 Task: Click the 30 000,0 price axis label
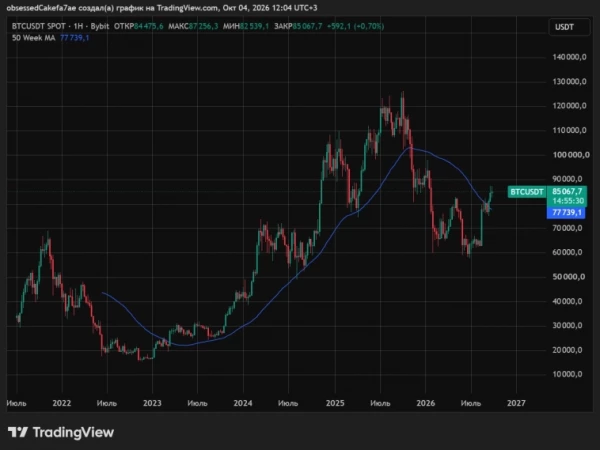(567, 326)
